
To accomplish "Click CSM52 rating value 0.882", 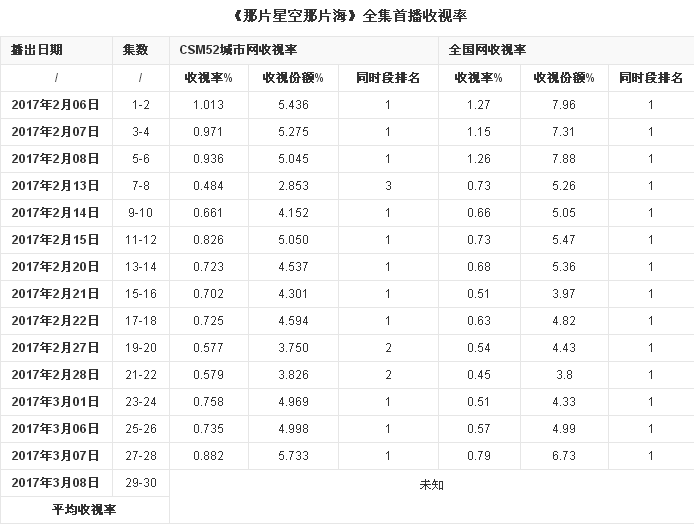I will click(208, 456).
